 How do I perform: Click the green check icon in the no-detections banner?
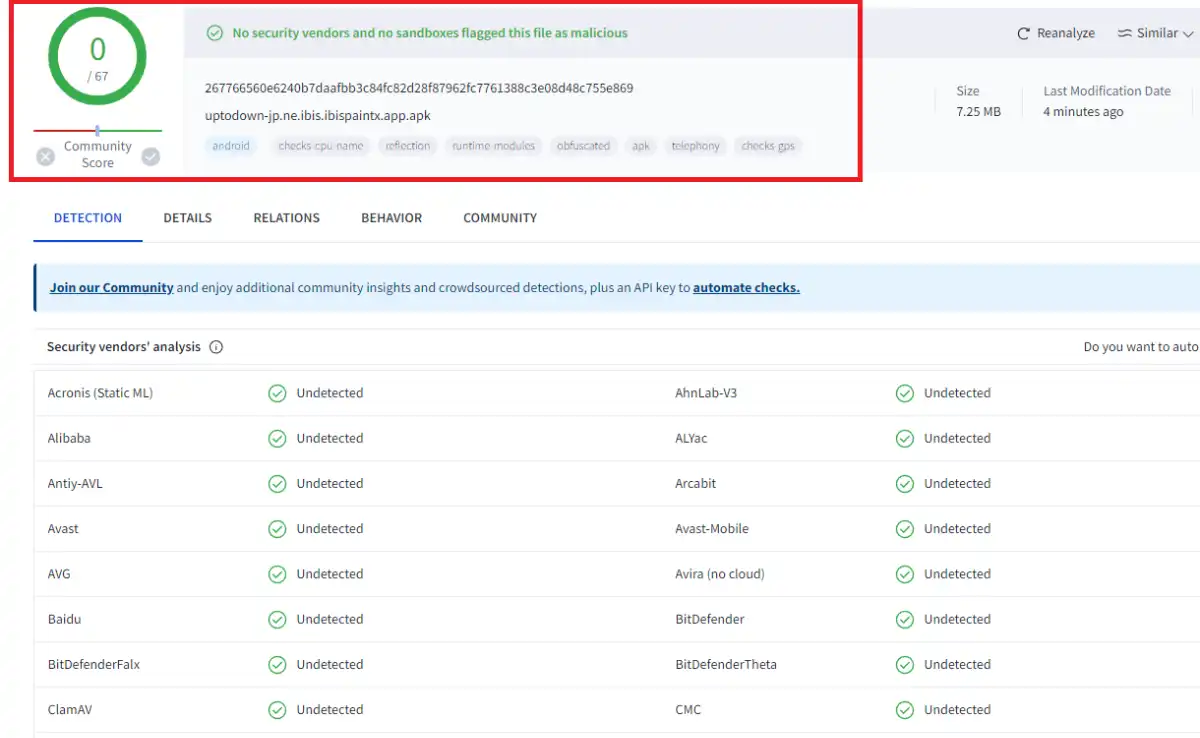point(214,33)
